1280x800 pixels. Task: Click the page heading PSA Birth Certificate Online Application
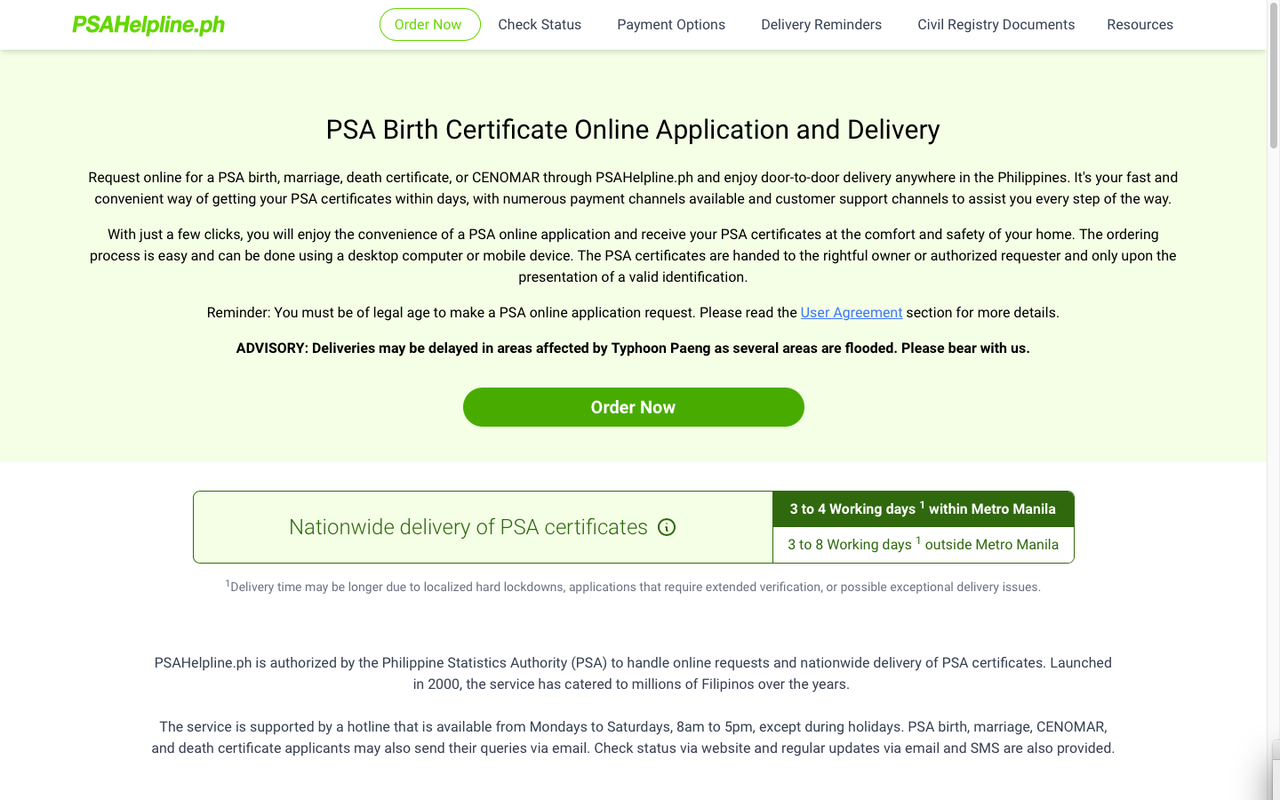click(633, 130)
